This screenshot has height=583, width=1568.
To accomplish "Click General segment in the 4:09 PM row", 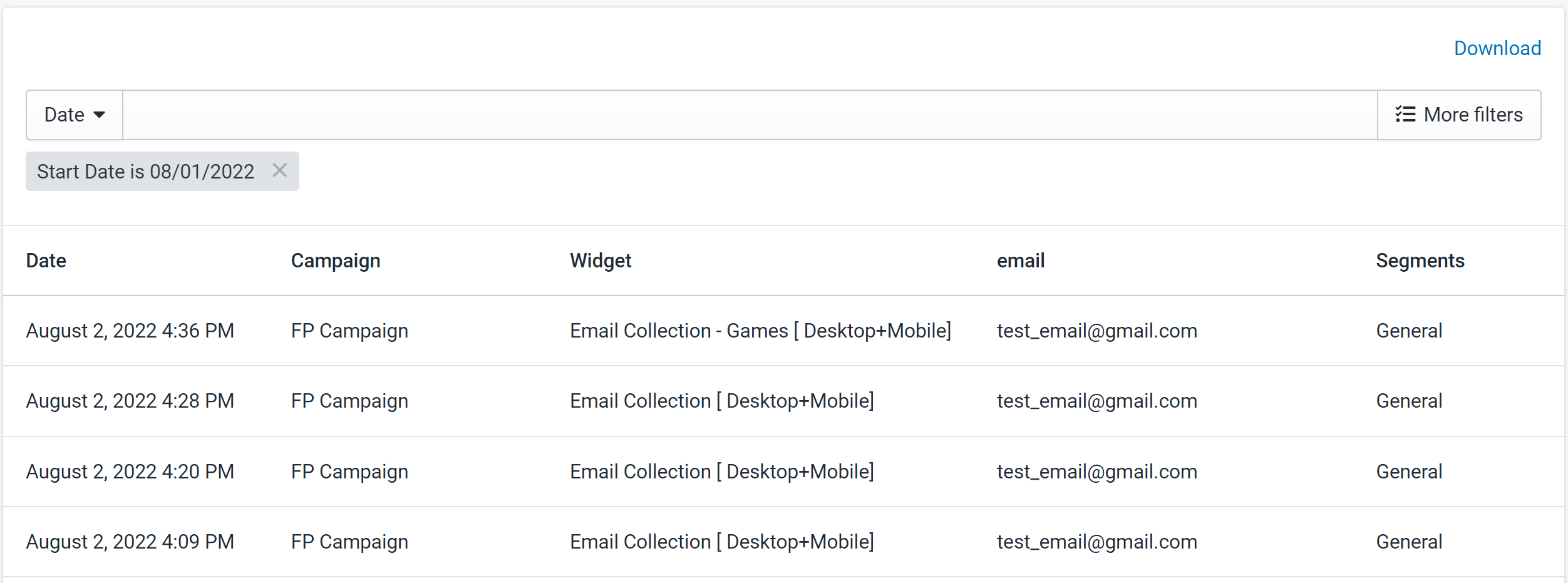I will (1409, 542).
